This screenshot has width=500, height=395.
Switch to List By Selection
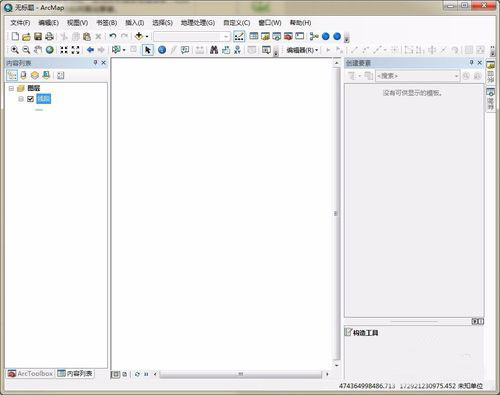46,75
